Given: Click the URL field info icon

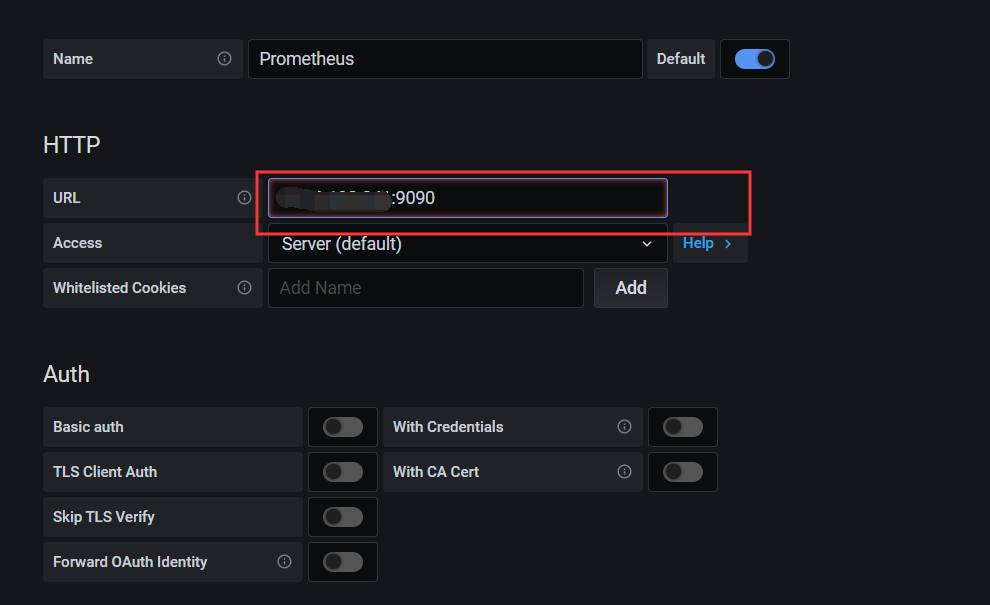Looking at the screenshot, I should [244, 198].
